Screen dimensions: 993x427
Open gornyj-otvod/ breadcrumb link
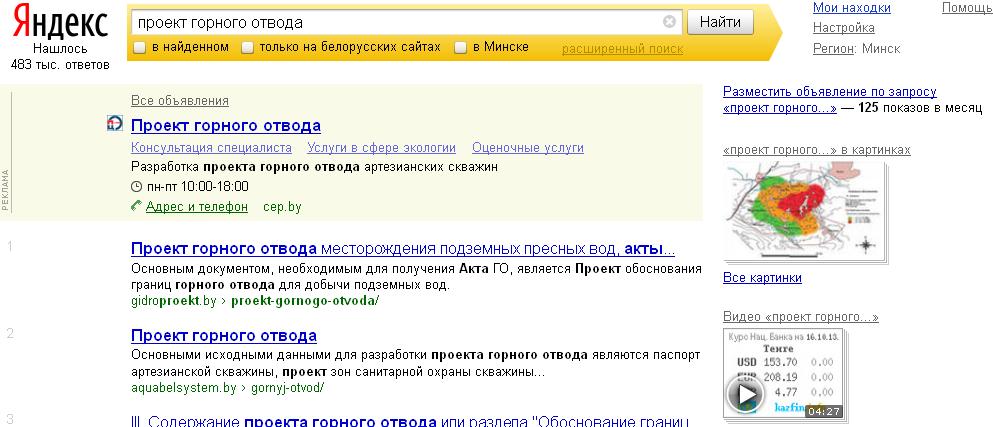pos(288,387)
